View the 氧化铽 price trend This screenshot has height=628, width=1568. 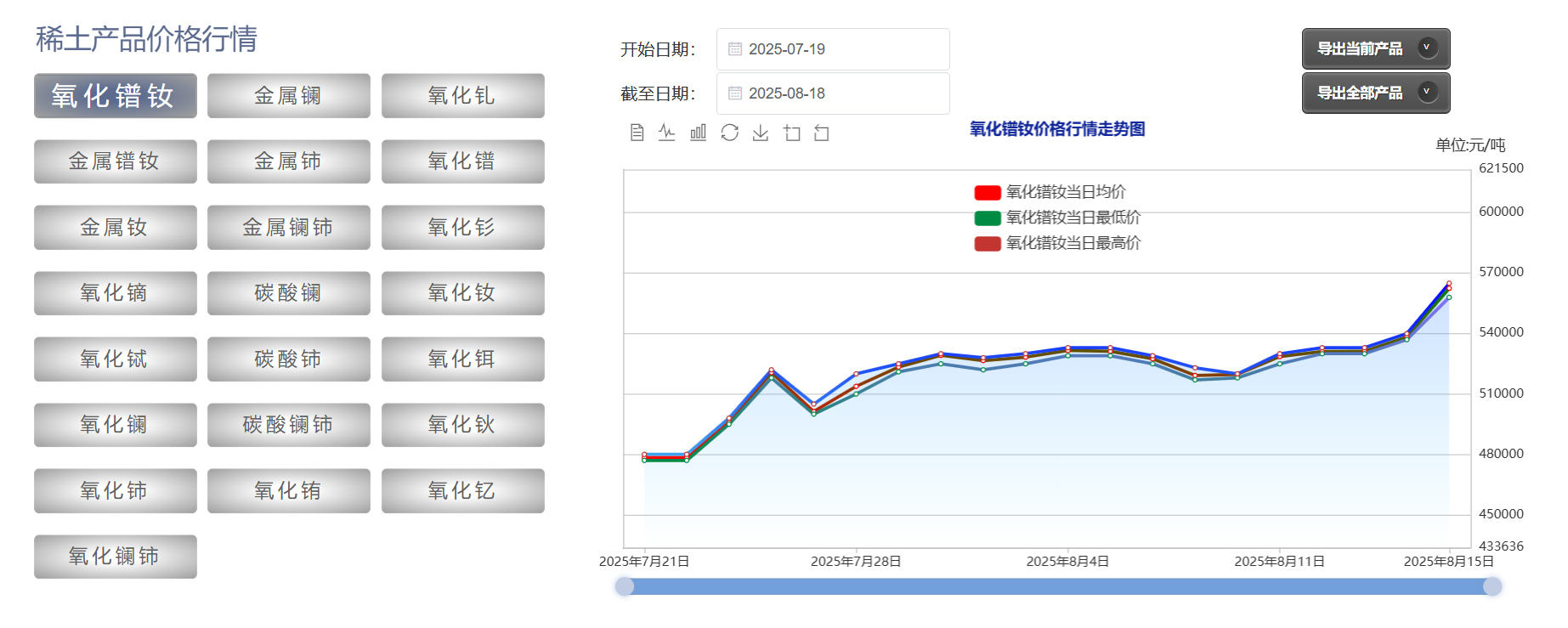pos(116,359)
